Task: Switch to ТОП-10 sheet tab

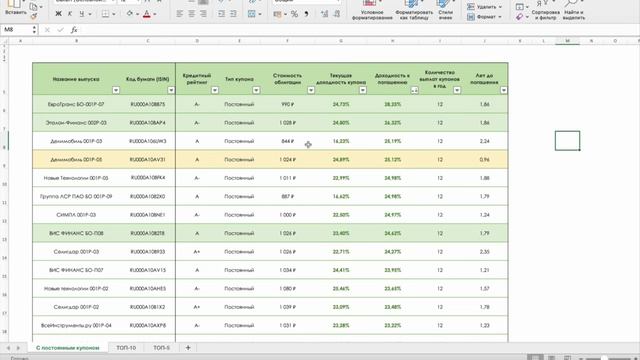Action: point(126,348)
